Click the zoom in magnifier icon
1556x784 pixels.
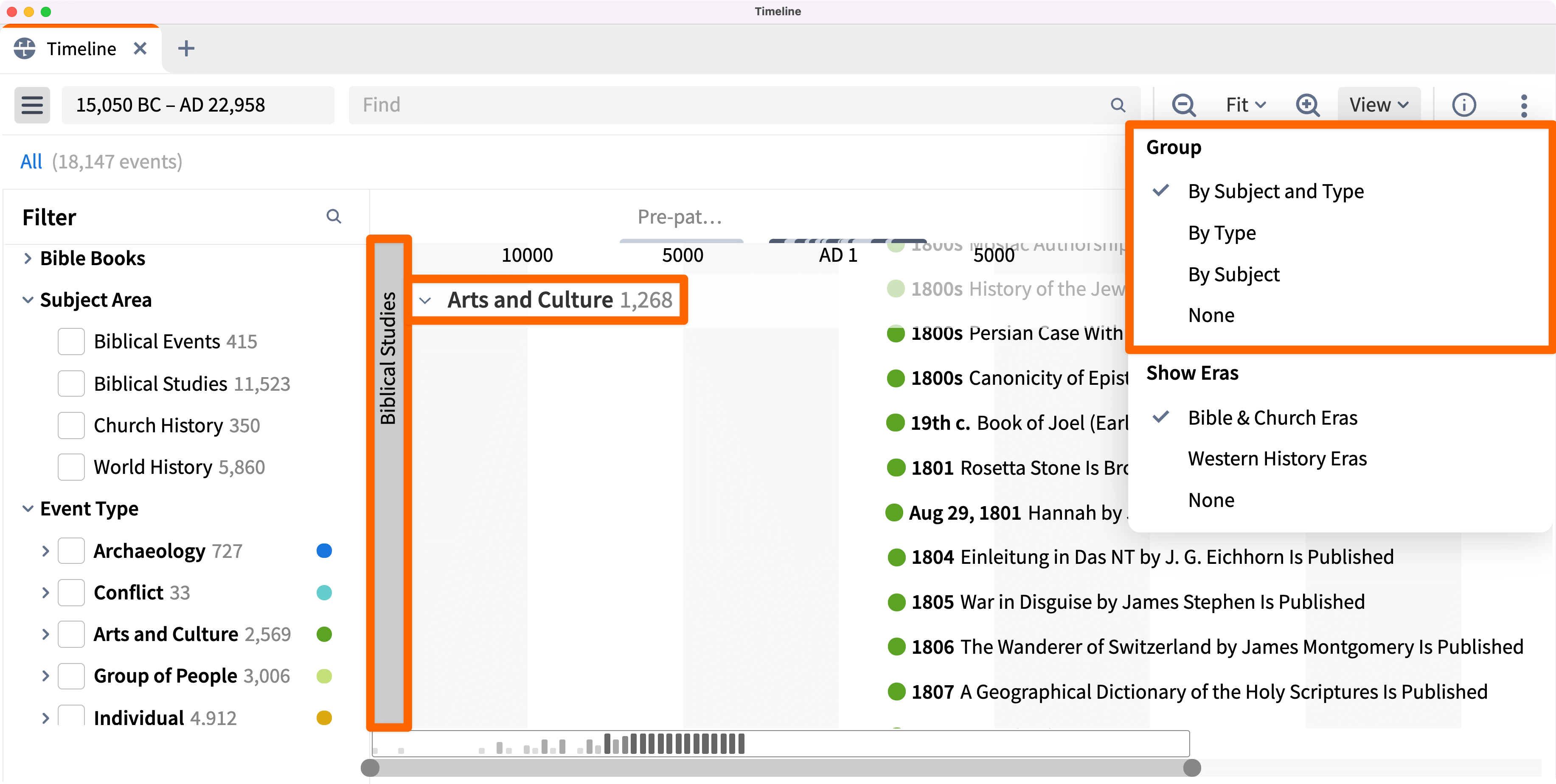pyautogui.click(x=1307, y=104)
